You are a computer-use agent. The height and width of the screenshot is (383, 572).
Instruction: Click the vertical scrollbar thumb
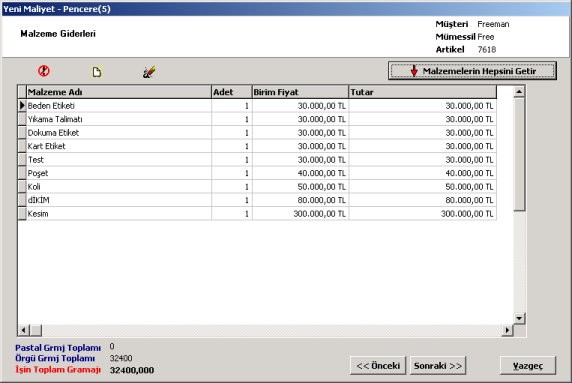point(519,154)
